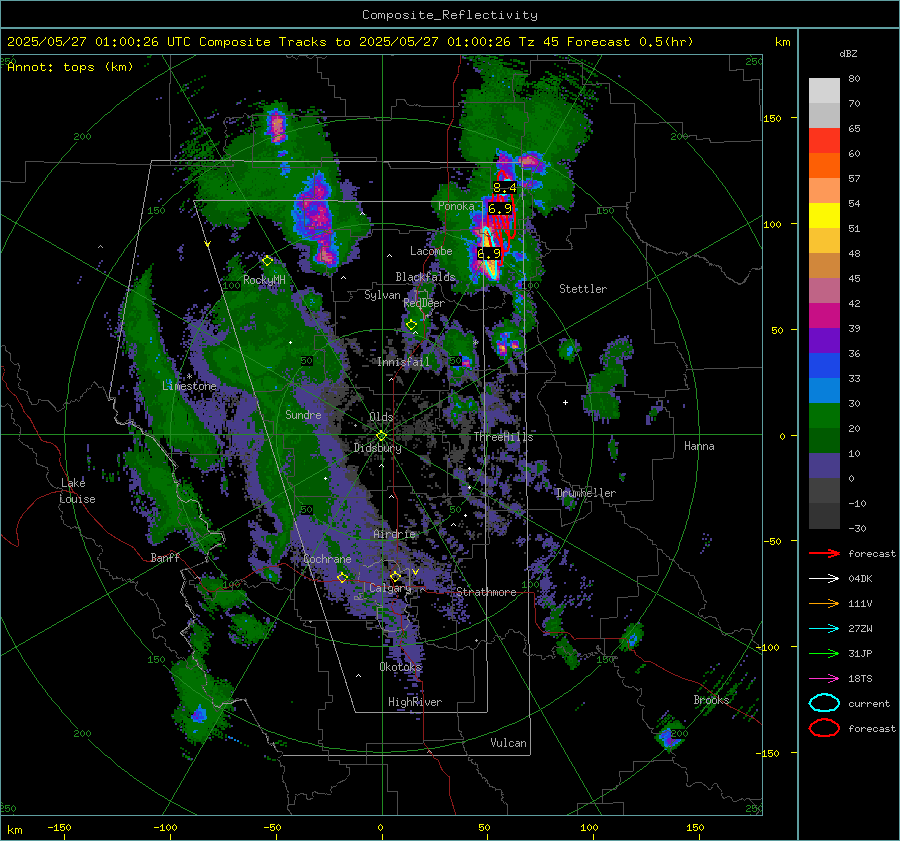Select the dark gray -30 dBZ bottom swatch
This screenshot has height=841, width=900.
tap(824, 516)
